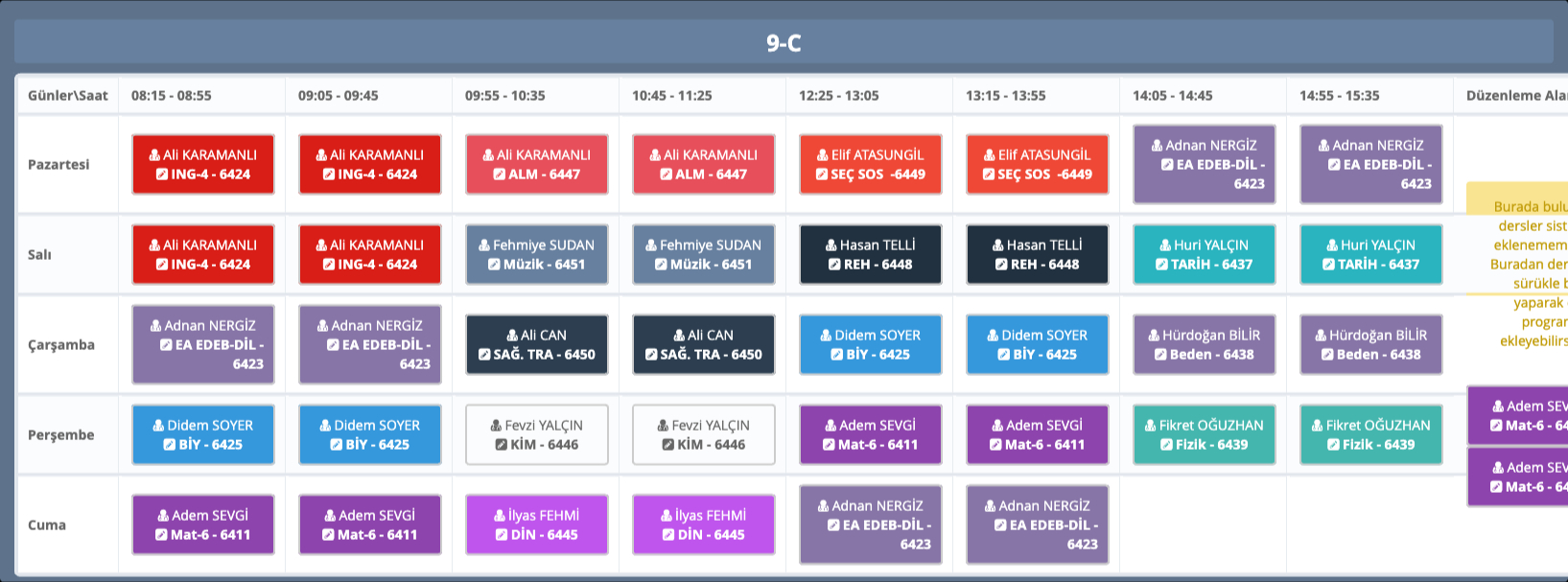1568x582 pixels.
Task: Select the Çarşamba 12:25 Didem SOYER BİY card
Action: point(870,344)
